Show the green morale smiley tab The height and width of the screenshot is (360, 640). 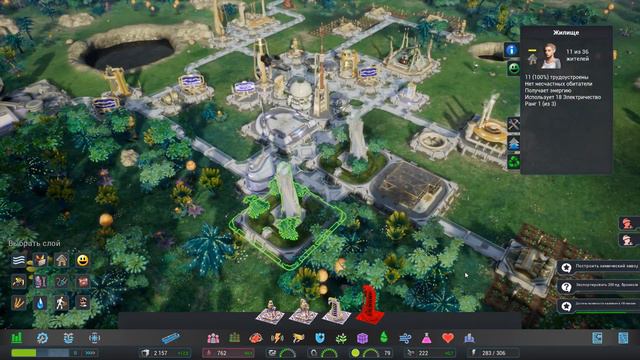click(513, 68)
